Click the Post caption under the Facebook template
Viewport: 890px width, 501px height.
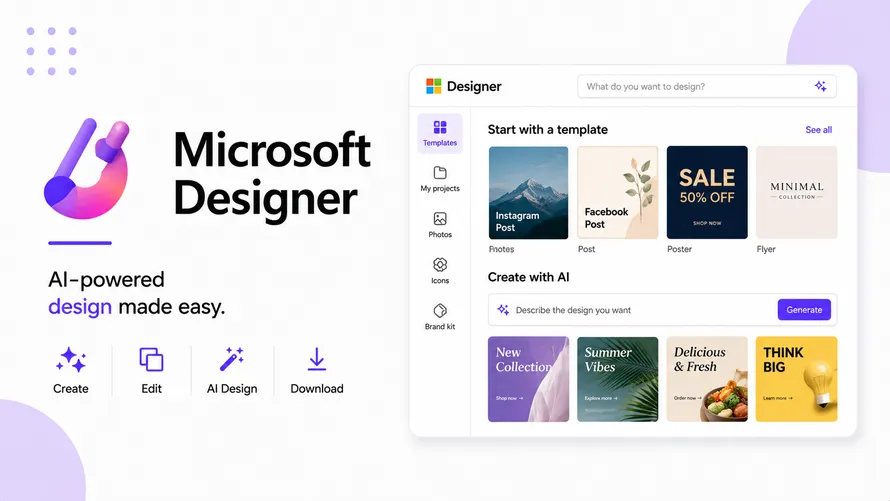pos(586,249)
